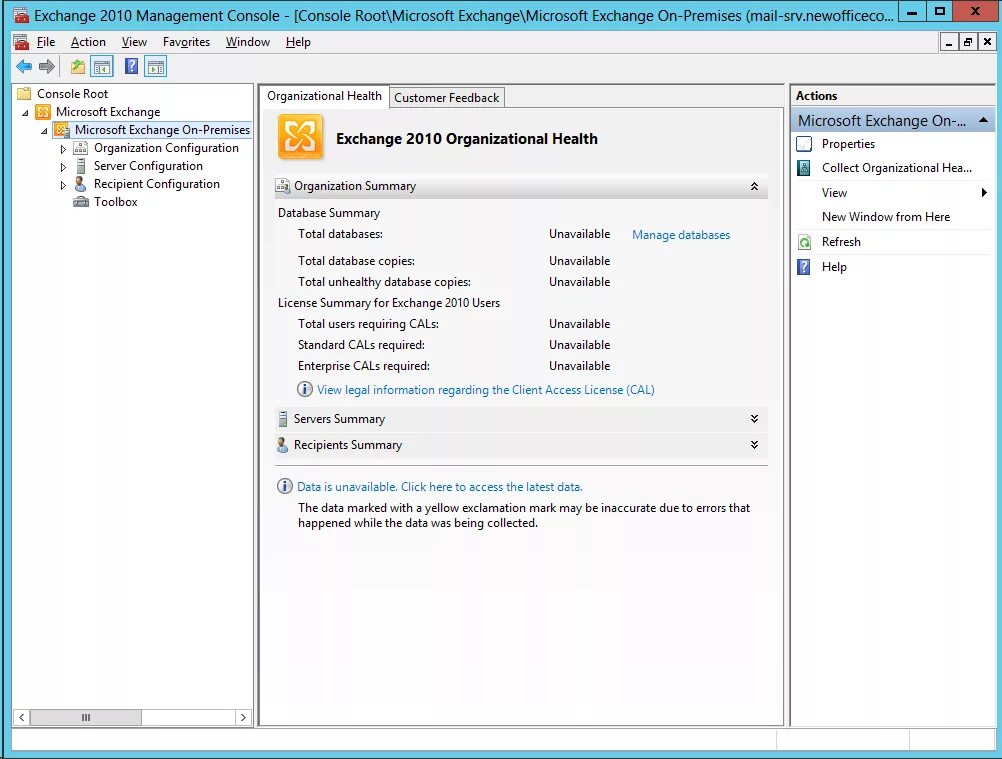Click the Recipients Summary person icon

click(282, 445)
